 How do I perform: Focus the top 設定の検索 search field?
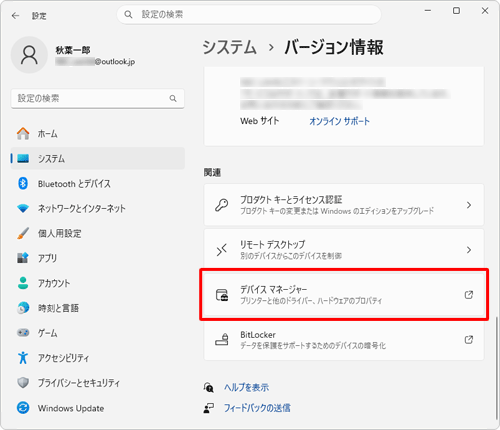[x=249, y=14]
